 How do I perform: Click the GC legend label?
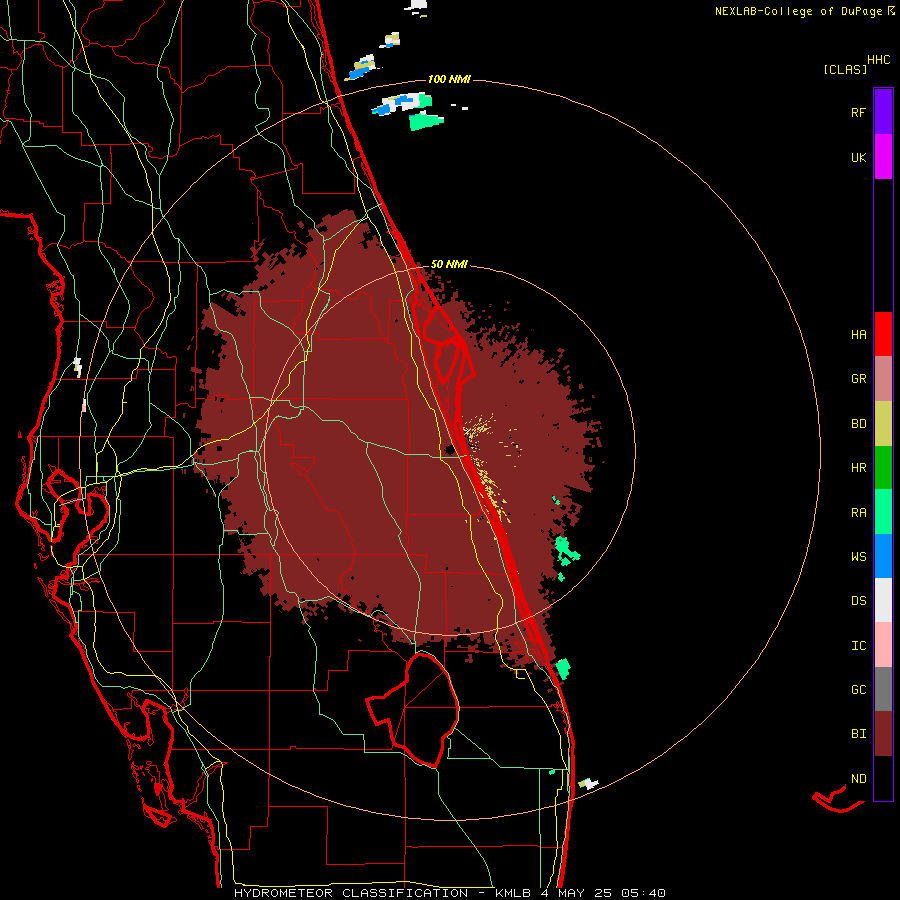pos(858,690)
